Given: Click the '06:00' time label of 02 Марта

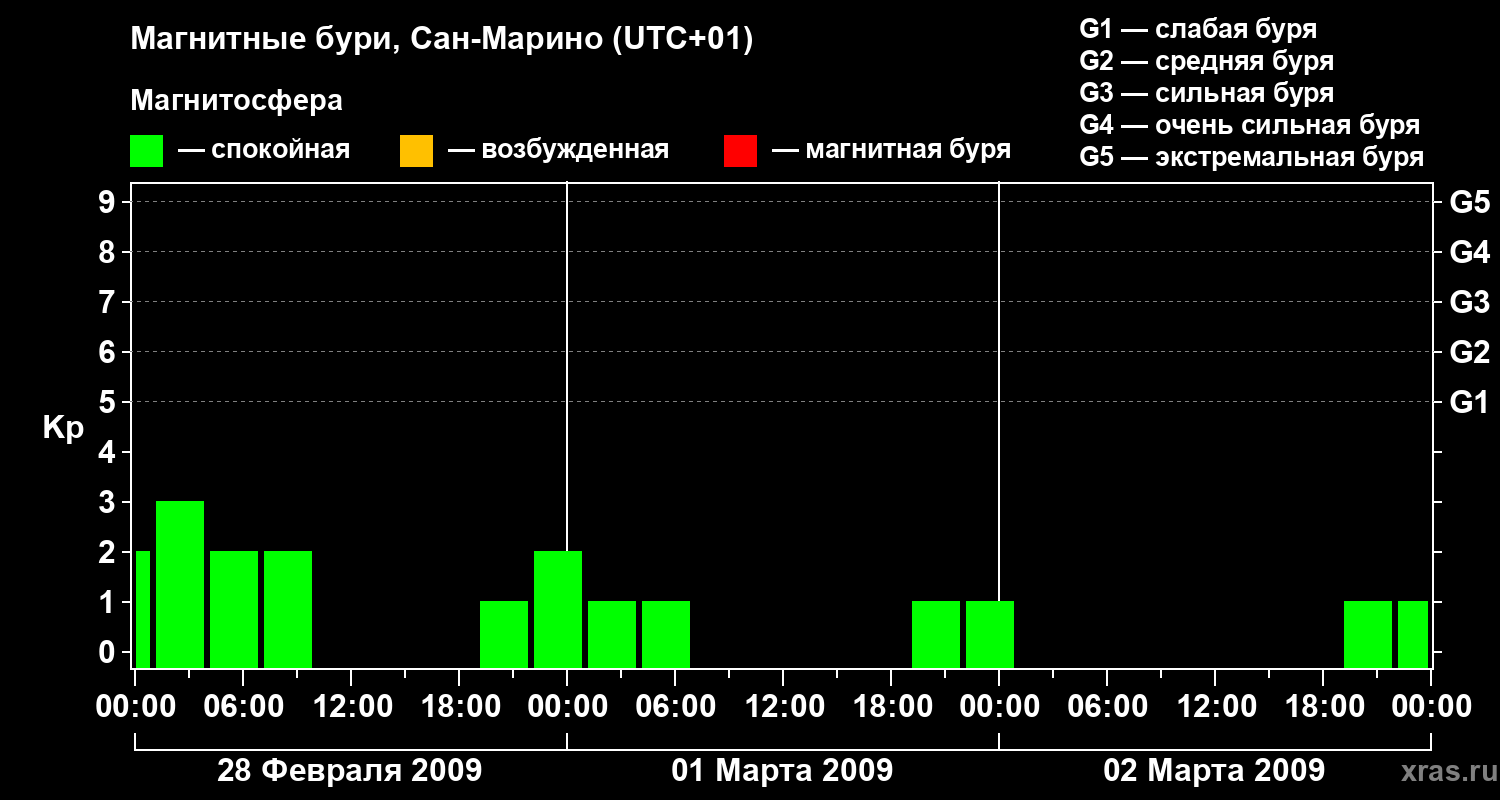Looking at the screenshot, I should point(1107,707).
